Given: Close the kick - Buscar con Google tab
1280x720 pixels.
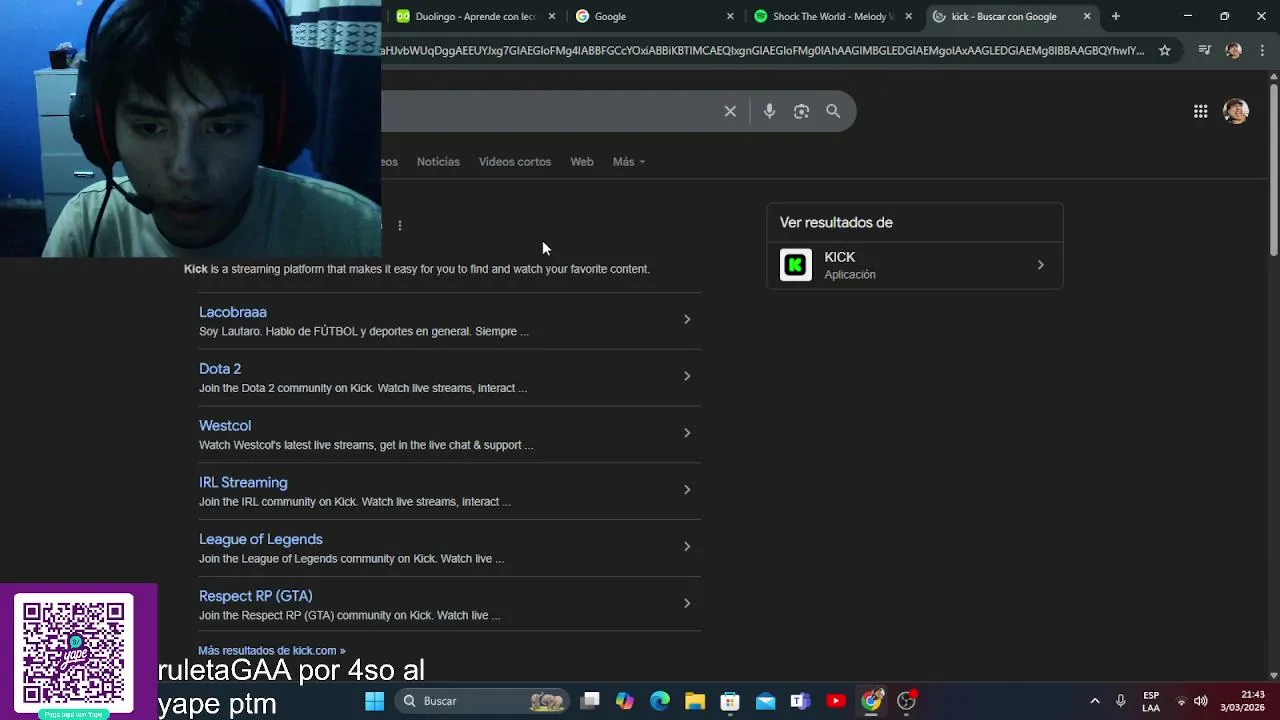Looking at the screenshot, I should point(1087,16).
